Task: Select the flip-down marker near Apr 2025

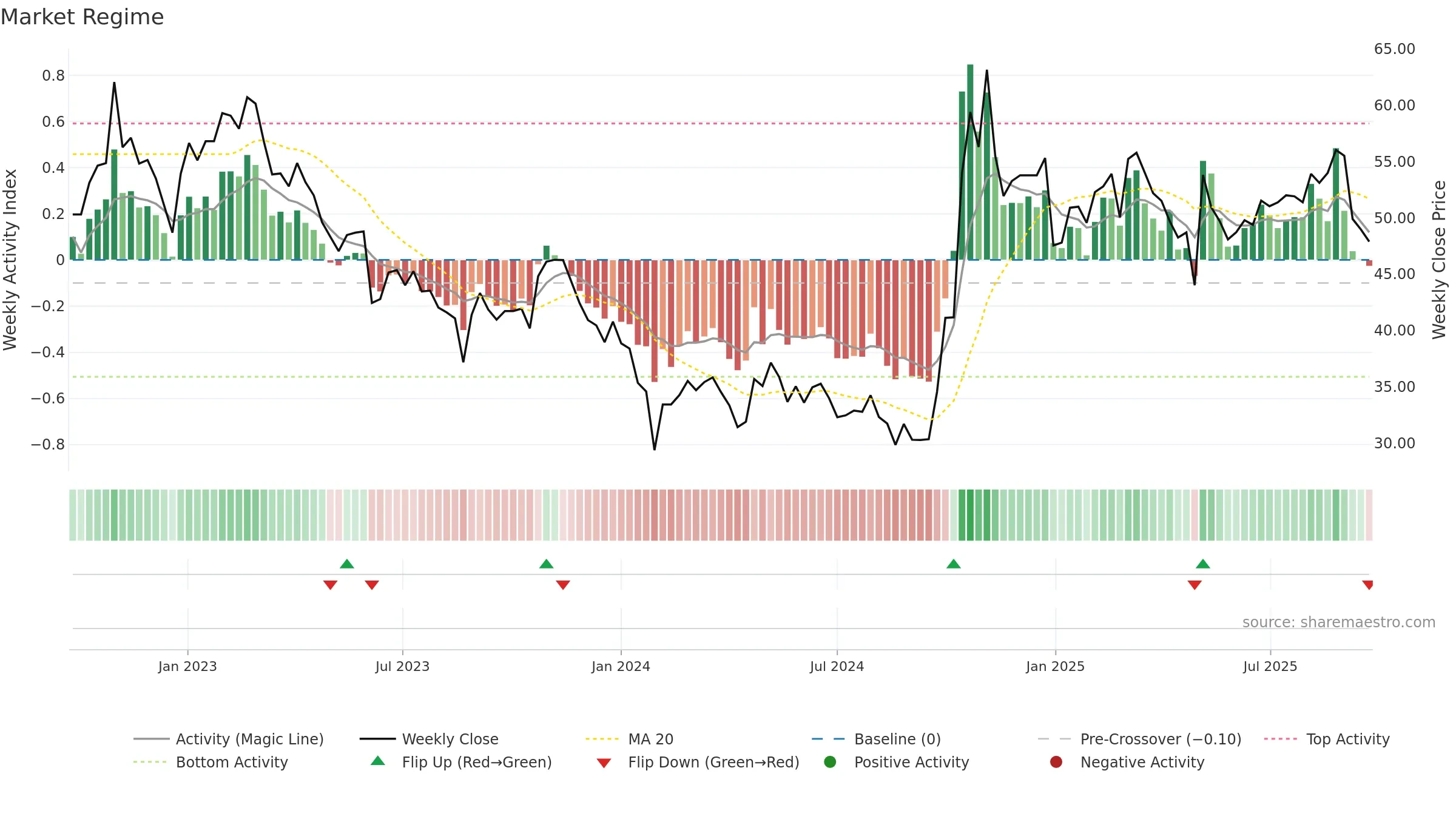Action: tap(1195, 585)
